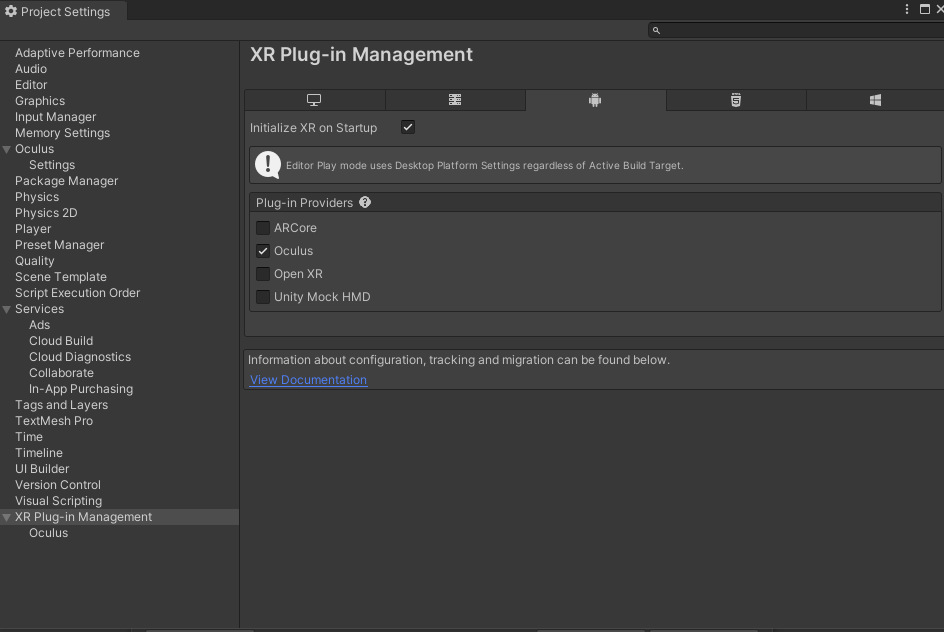Open Memory Settings

point(63,133)
